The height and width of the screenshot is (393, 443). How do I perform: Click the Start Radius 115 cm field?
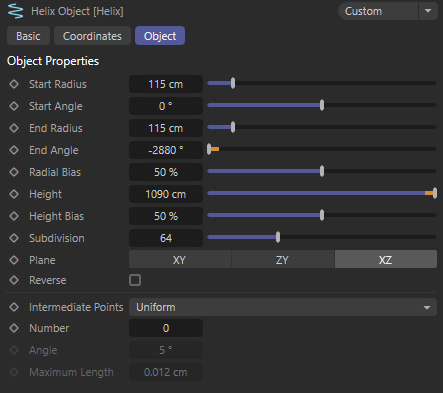tap(166, 84)
